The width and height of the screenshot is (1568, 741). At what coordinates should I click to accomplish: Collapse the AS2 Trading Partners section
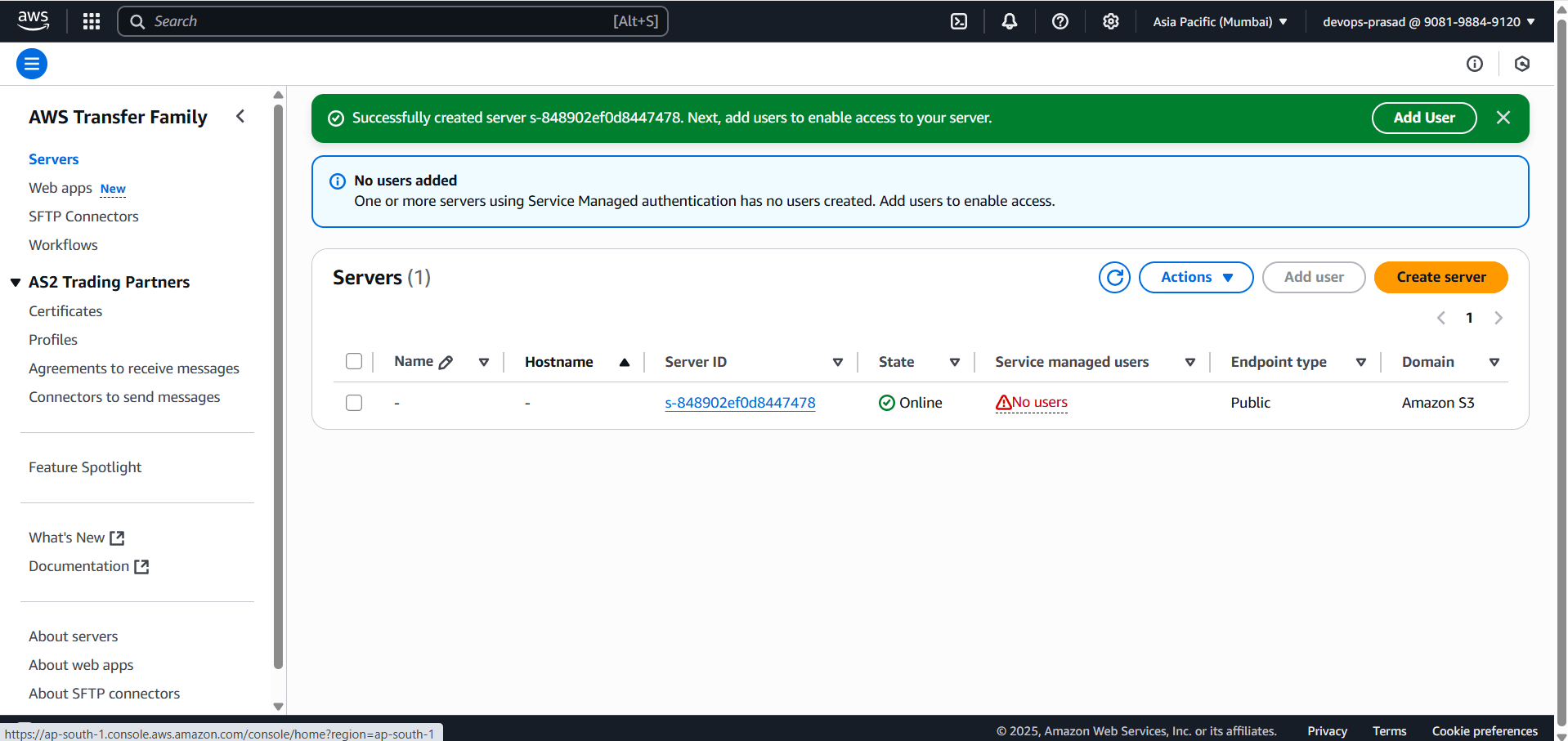click(15, 282)
